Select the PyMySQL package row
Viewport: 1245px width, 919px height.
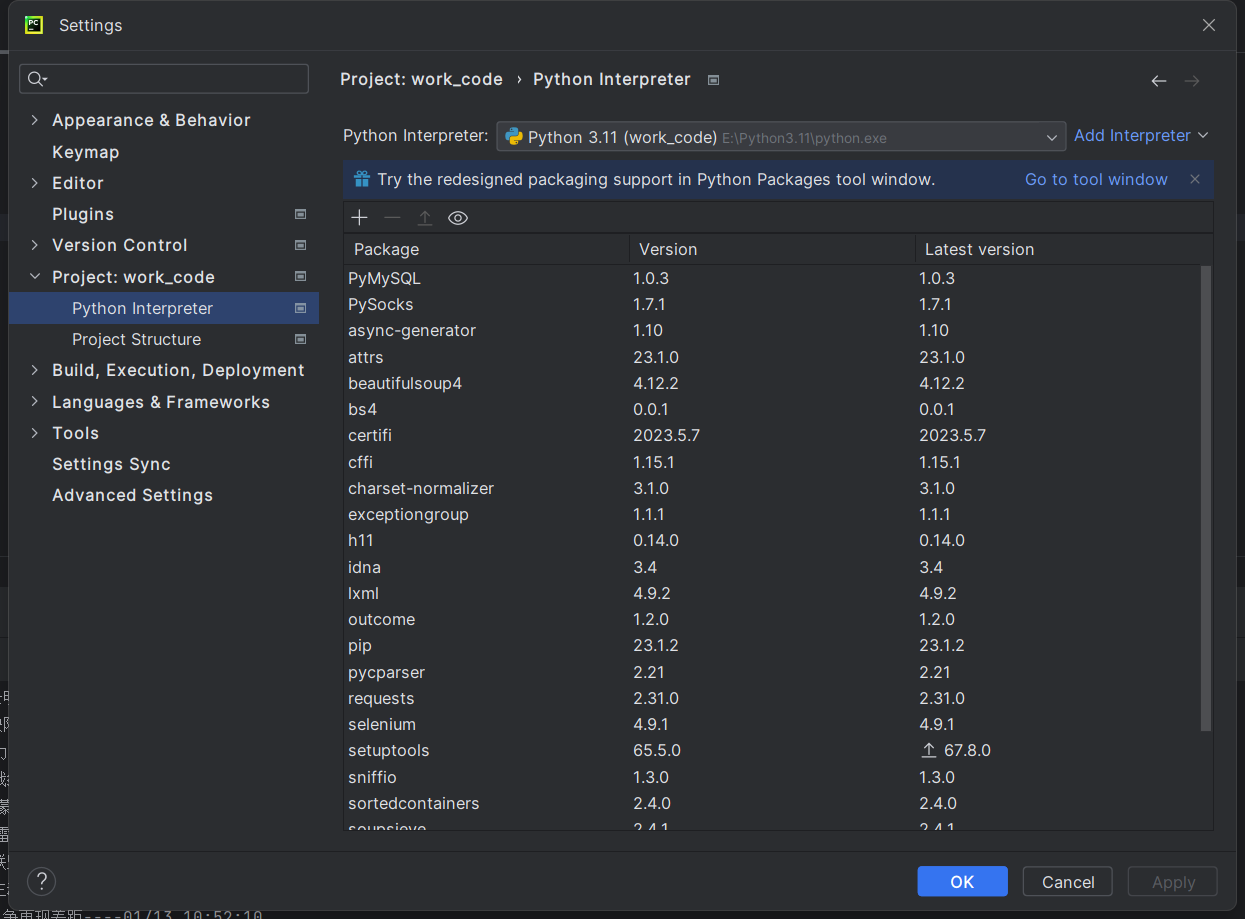(772, 278)
